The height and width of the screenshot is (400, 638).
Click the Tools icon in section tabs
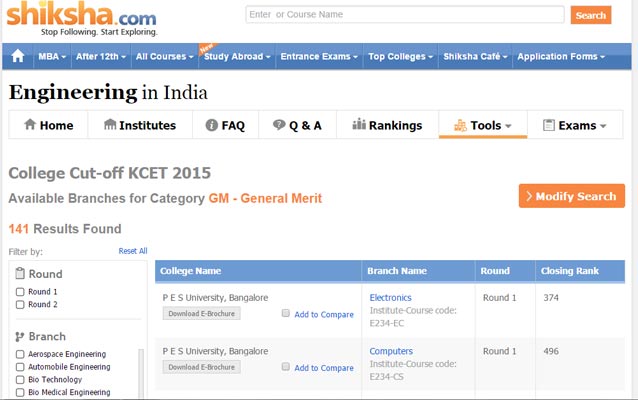(460, 126)
